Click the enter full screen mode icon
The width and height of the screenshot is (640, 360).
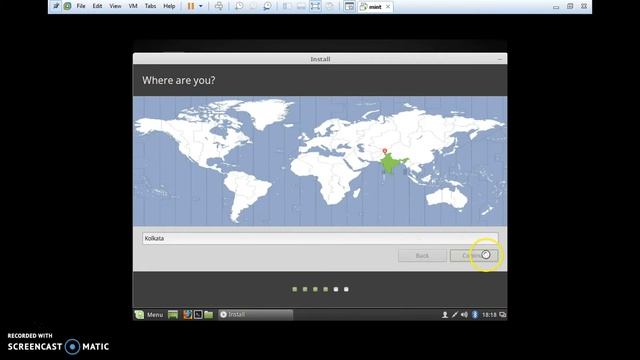click(x=315, y=6)
